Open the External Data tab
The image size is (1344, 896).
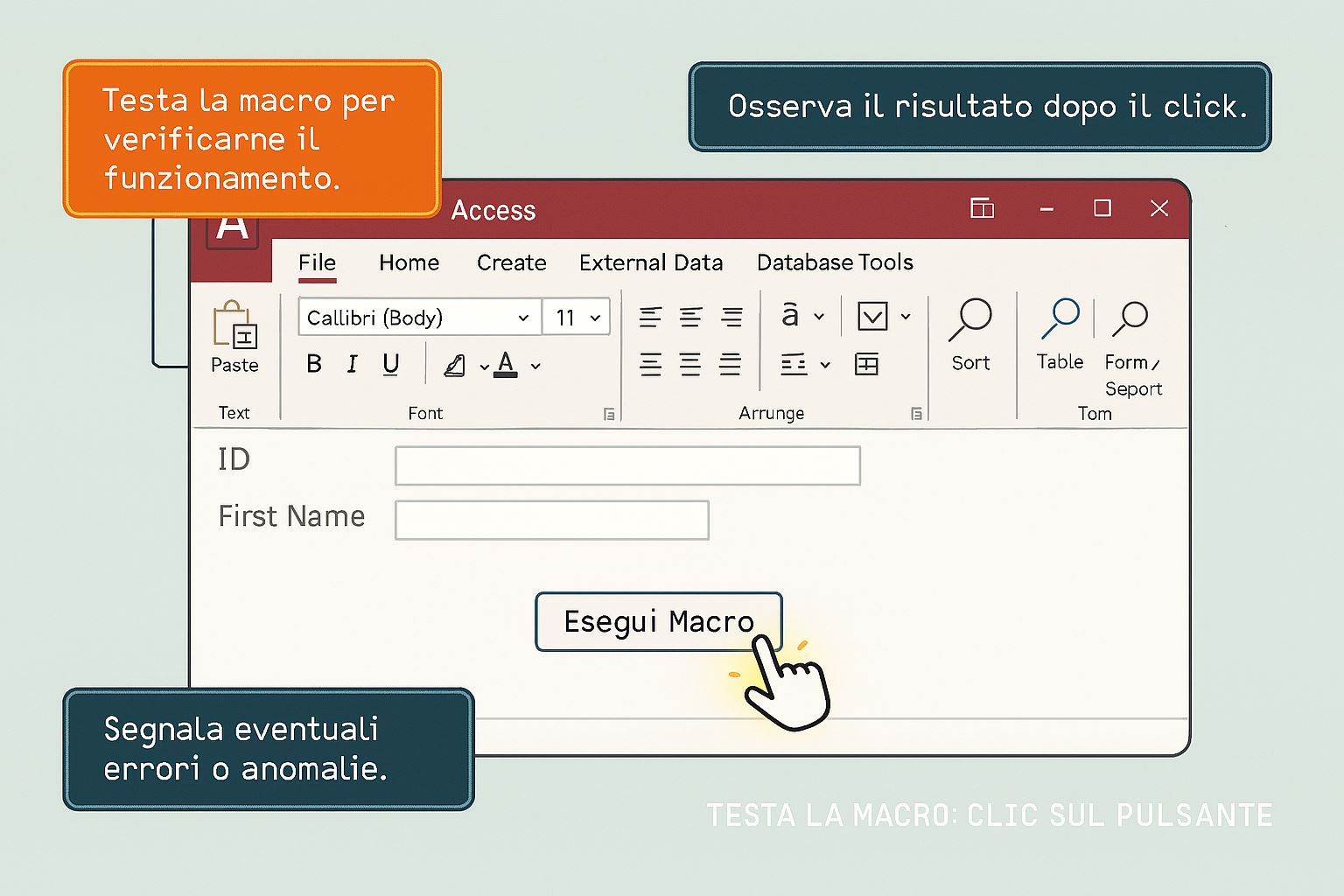click(650, 262)
